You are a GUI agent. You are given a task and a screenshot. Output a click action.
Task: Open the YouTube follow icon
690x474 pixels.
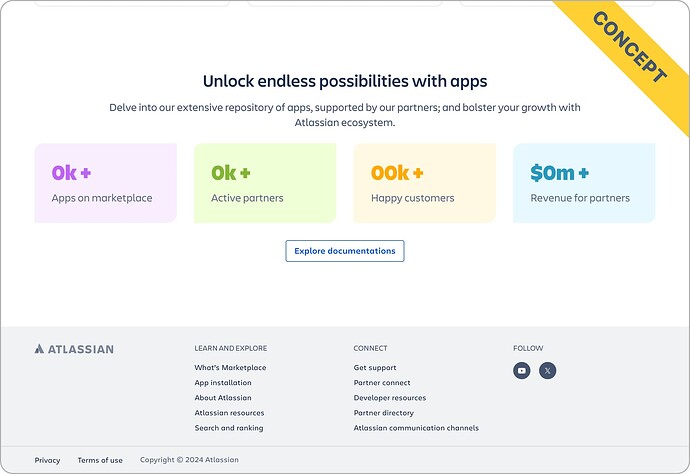(x=521, y=371)
